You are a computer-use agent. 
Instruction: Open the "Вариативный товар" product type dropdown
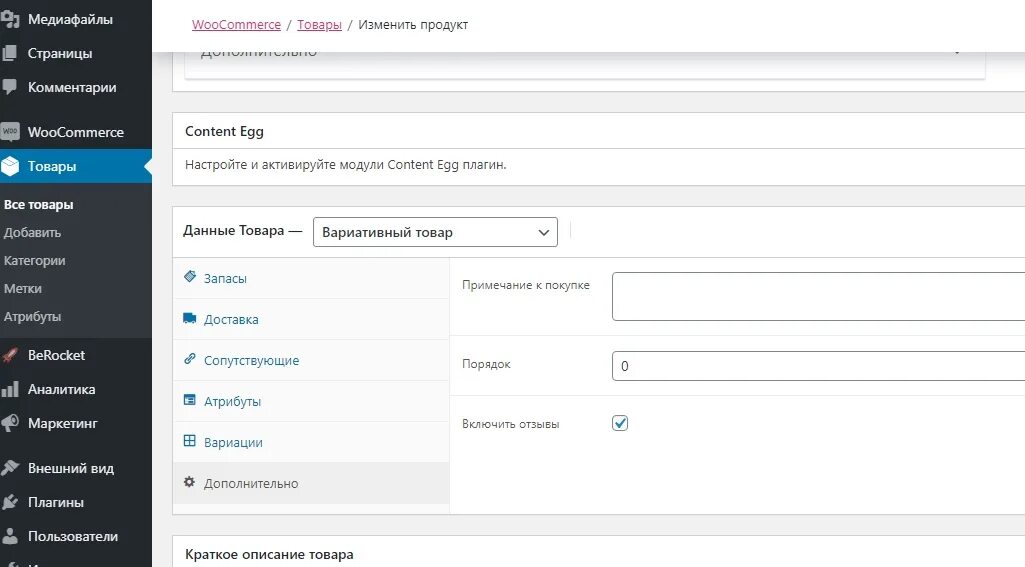pyautogui.click(x=435, y=232)
